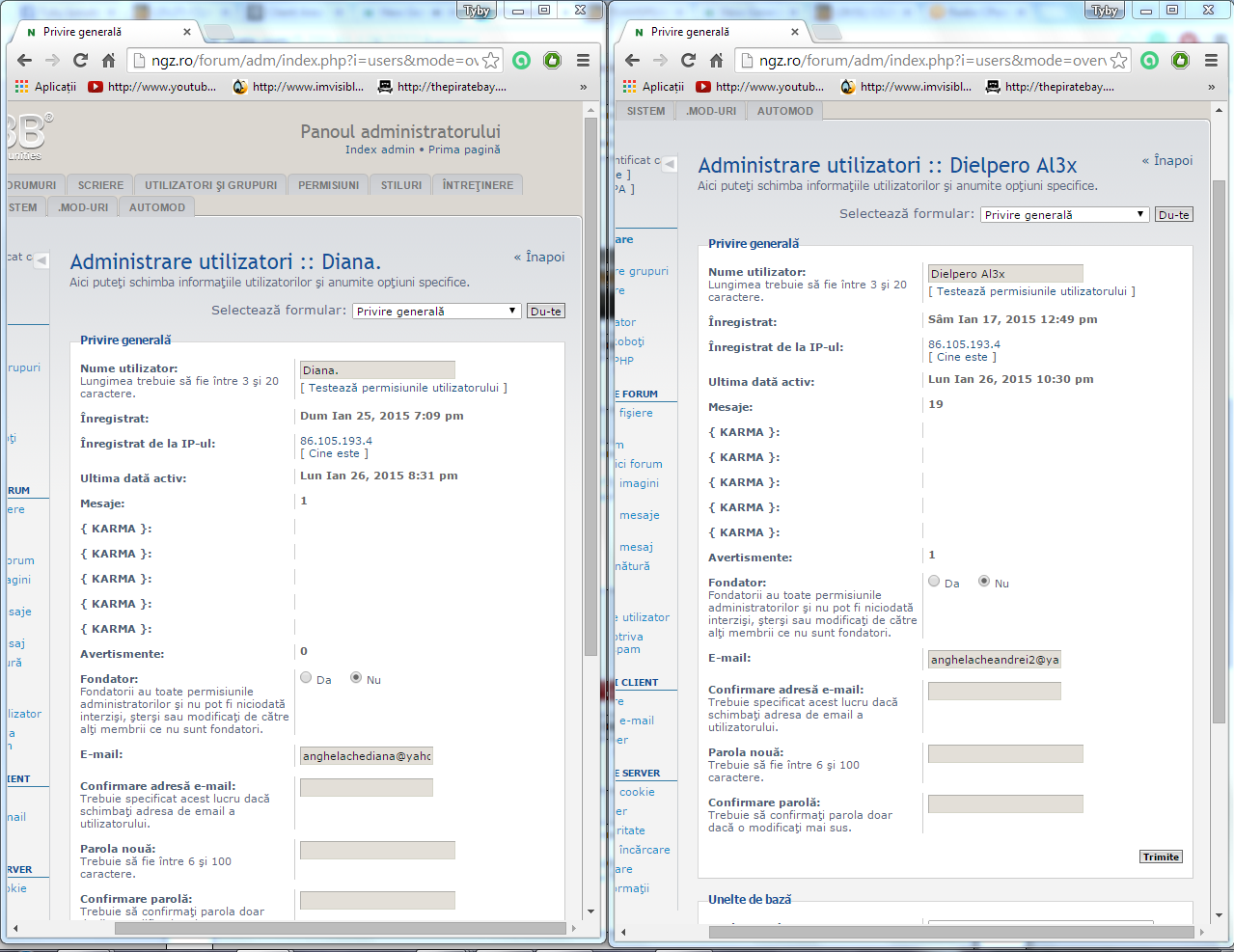Open Aplicații apps shortcut in left window
The height and width of the screenshot is (952, 1234).
[x=45, y=87]
